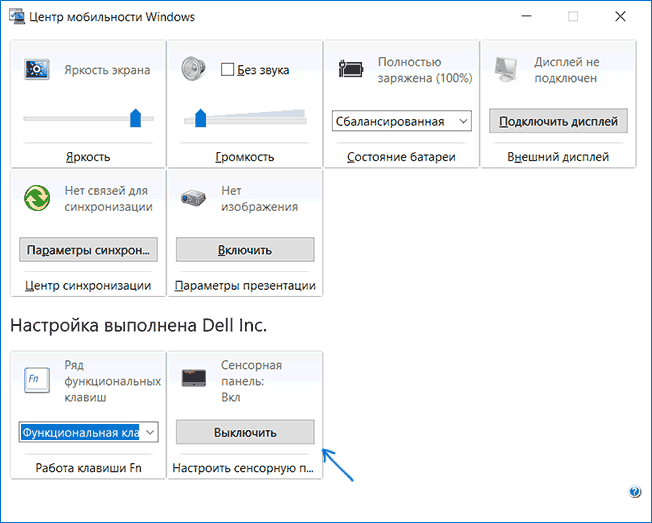
Task: Open the help question mark icon
Action: click(x=635, y=492)
